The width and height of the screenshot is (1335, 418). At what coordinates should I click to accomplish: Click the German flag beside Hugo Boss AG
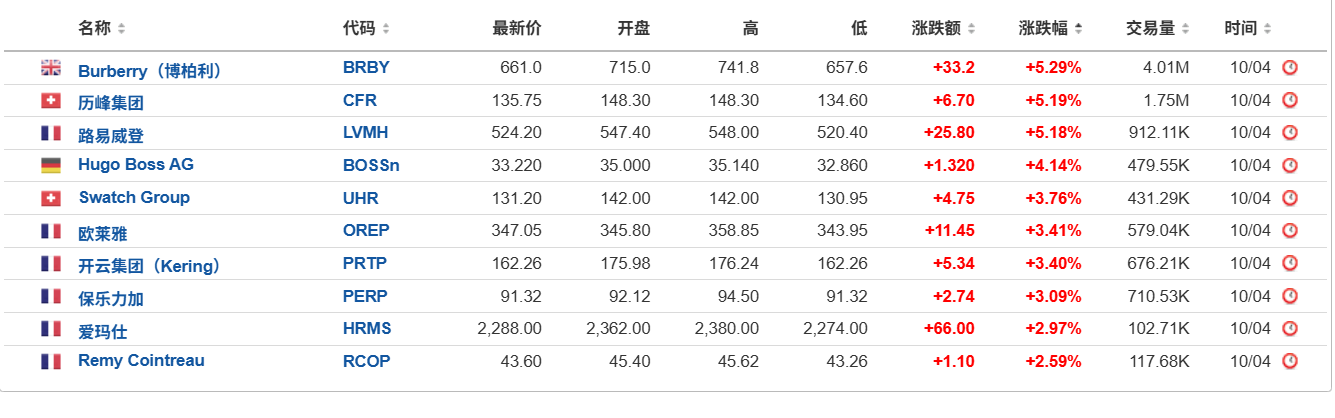[x=50, y=165]
